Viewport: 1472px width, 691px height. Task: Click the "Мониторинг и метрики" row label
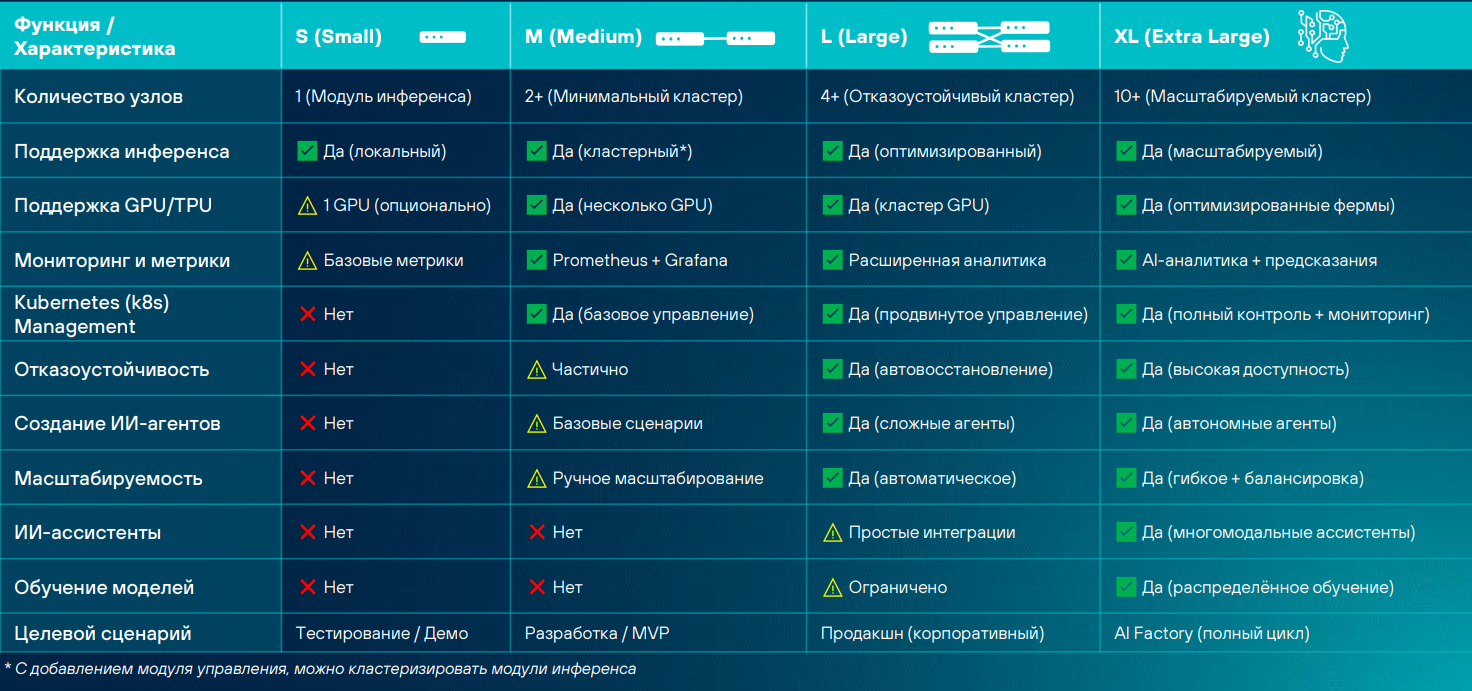(122, 261)
